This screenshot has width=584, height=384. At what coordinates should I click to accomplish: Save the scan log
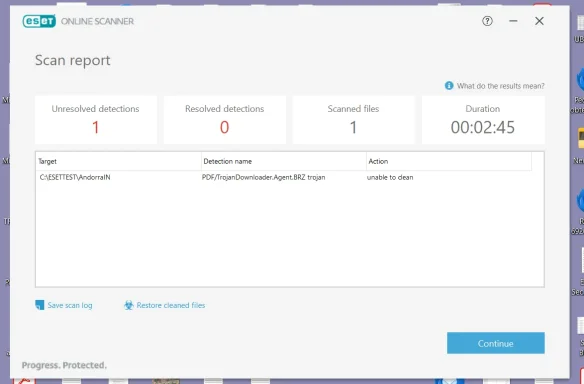70,305
